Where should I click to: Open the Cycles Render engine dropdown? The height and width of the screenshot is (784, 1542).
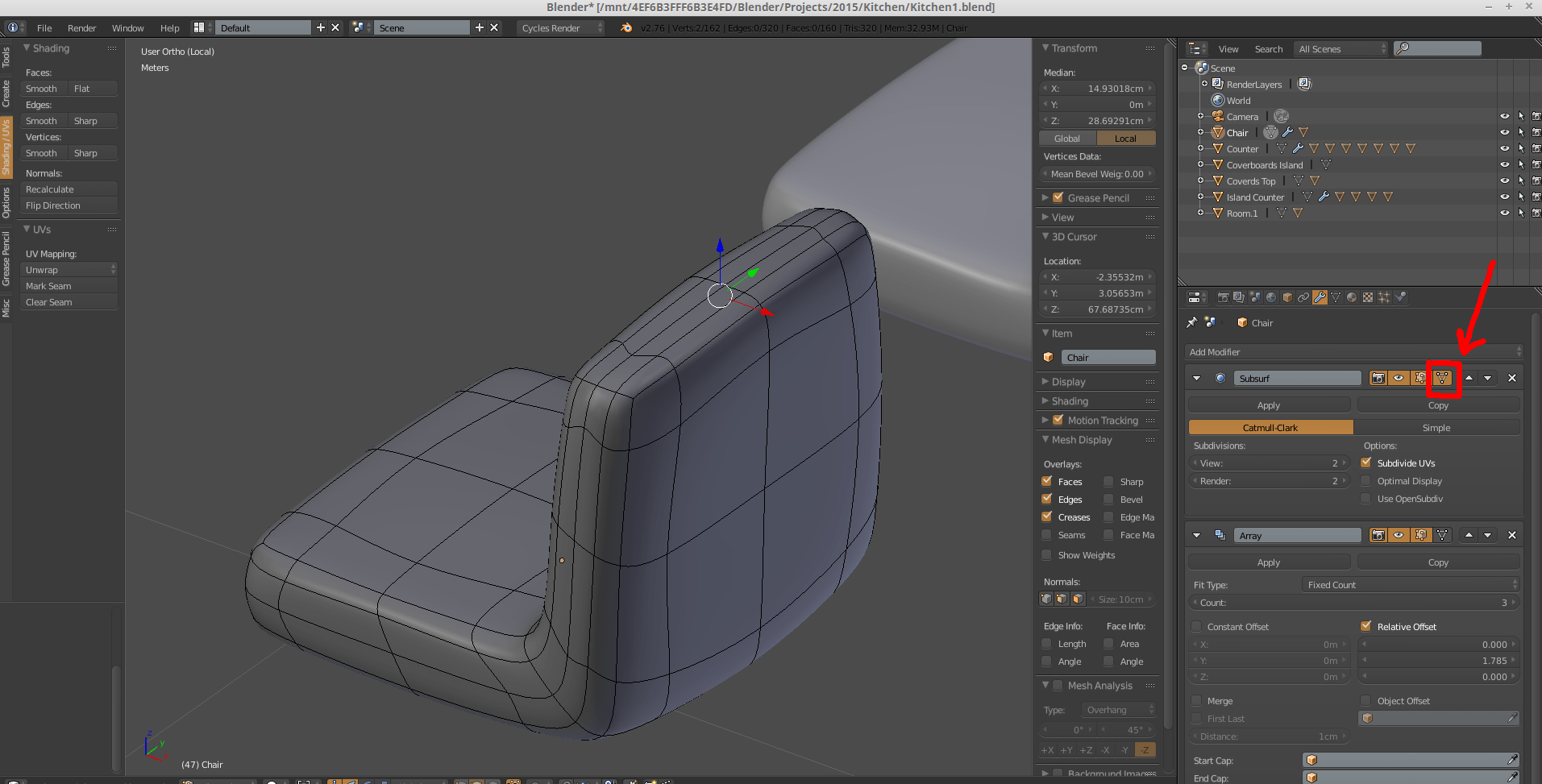pos(560,27)
